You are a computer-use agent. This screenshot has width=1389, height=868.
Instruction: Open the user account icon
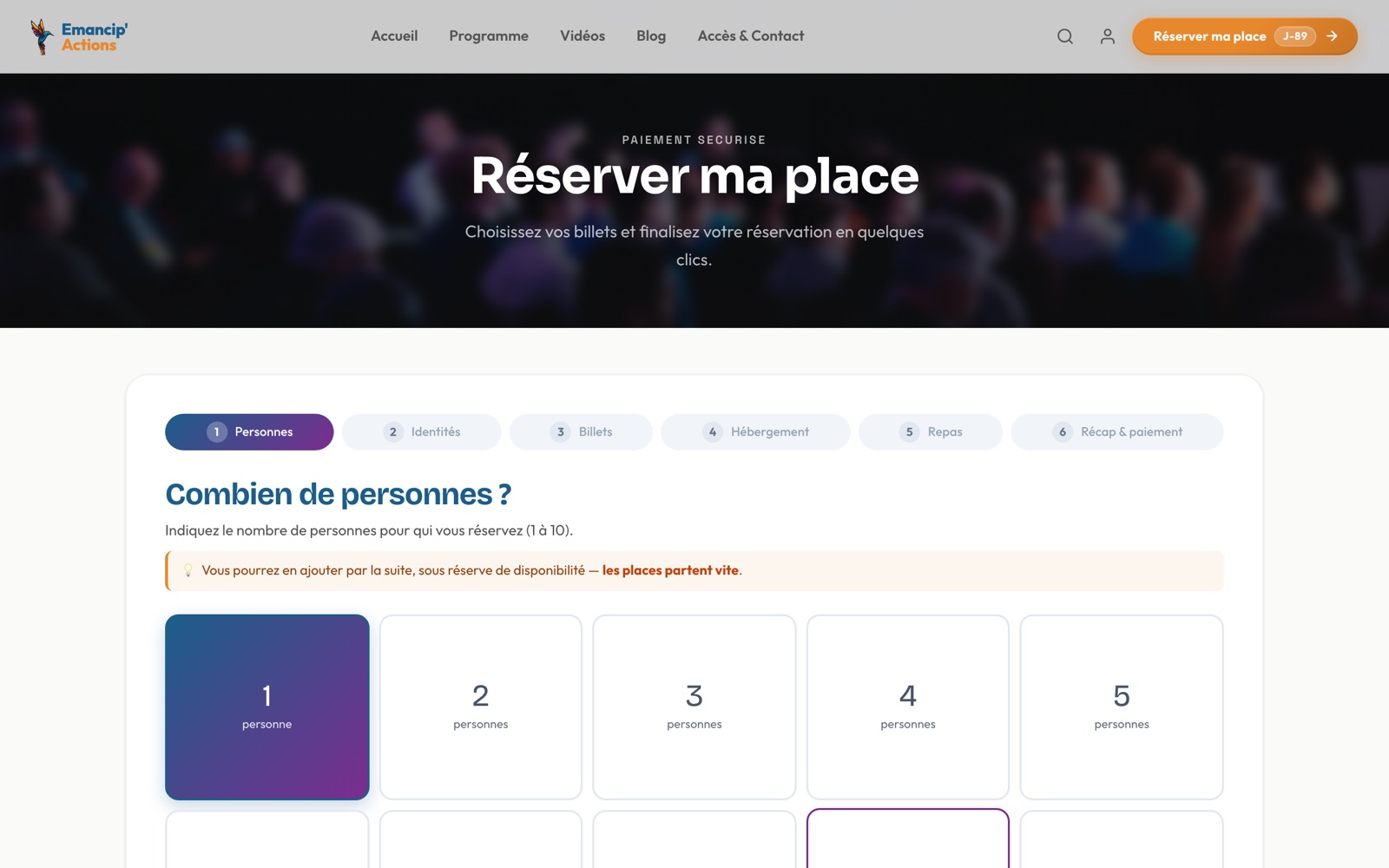1108,36
